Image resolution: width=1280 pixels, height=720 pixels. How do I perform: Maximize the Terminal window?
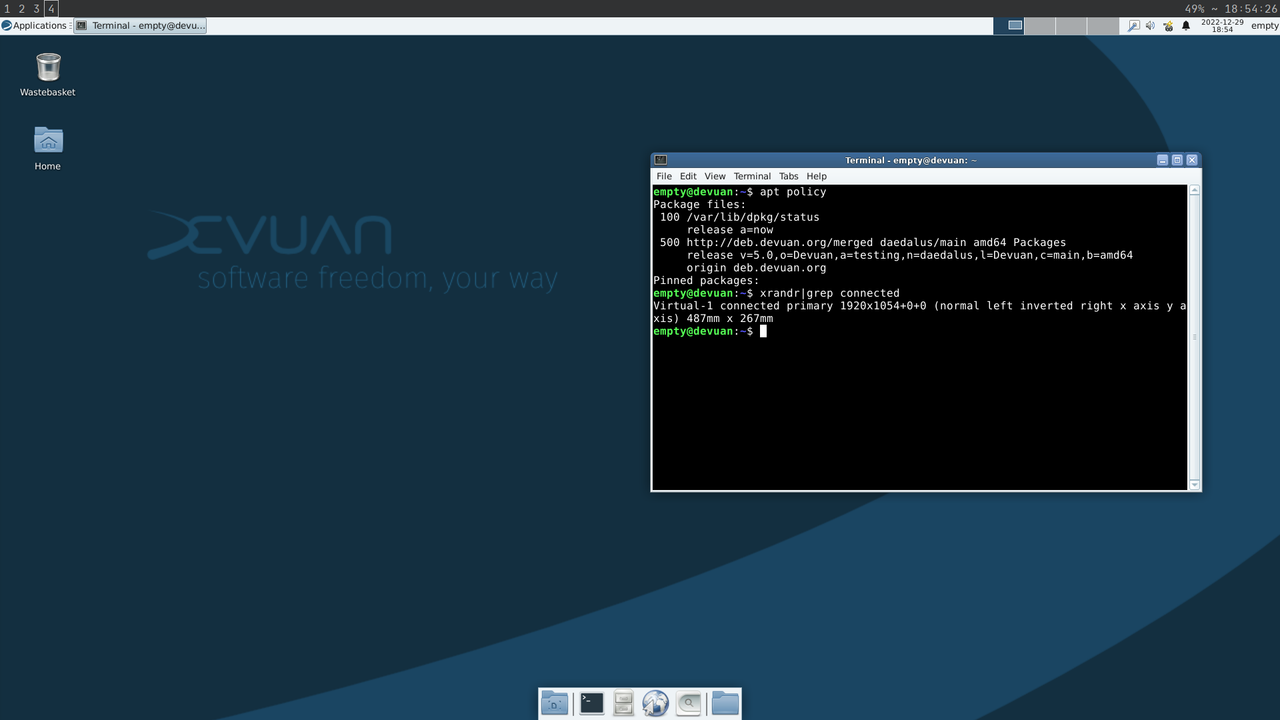click(1177, 160)
